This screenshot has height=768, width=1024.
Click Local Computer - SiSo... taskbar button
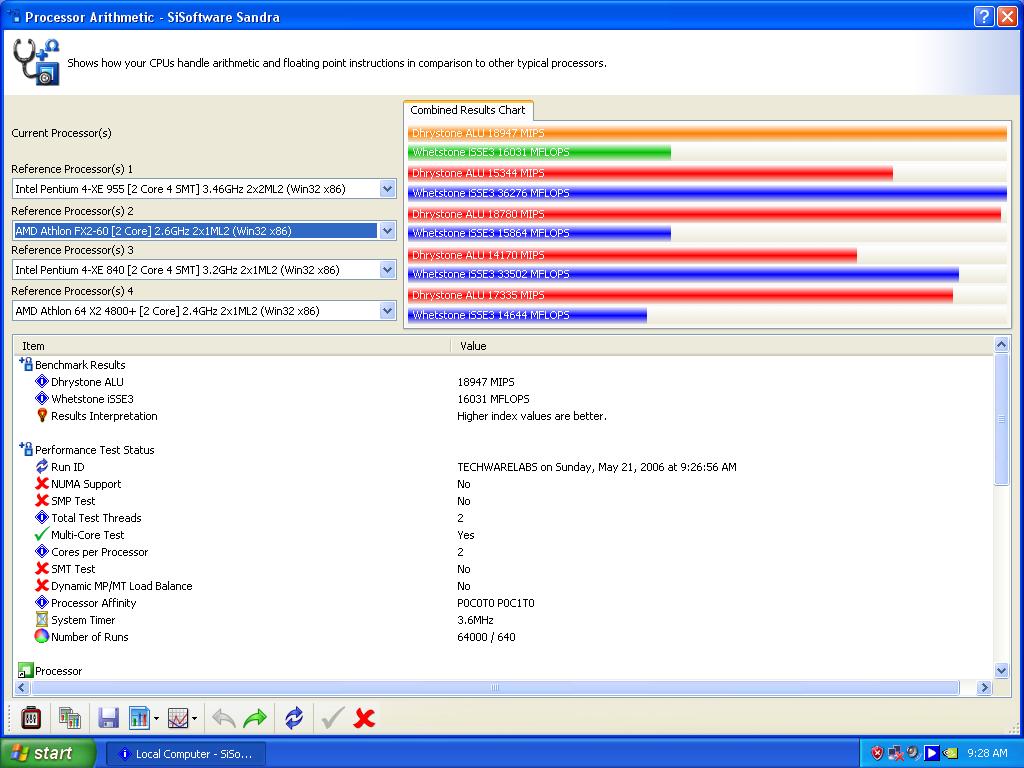(185, 754)
